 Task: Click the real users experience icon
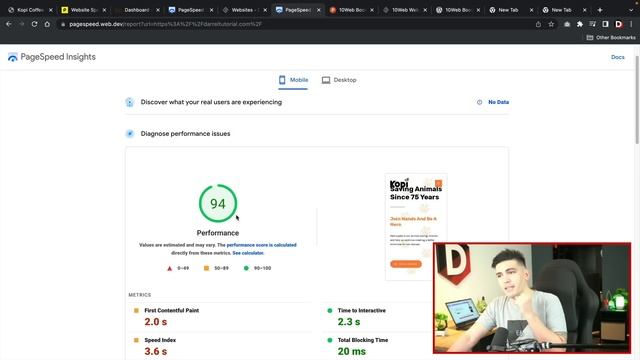(129, 102)
